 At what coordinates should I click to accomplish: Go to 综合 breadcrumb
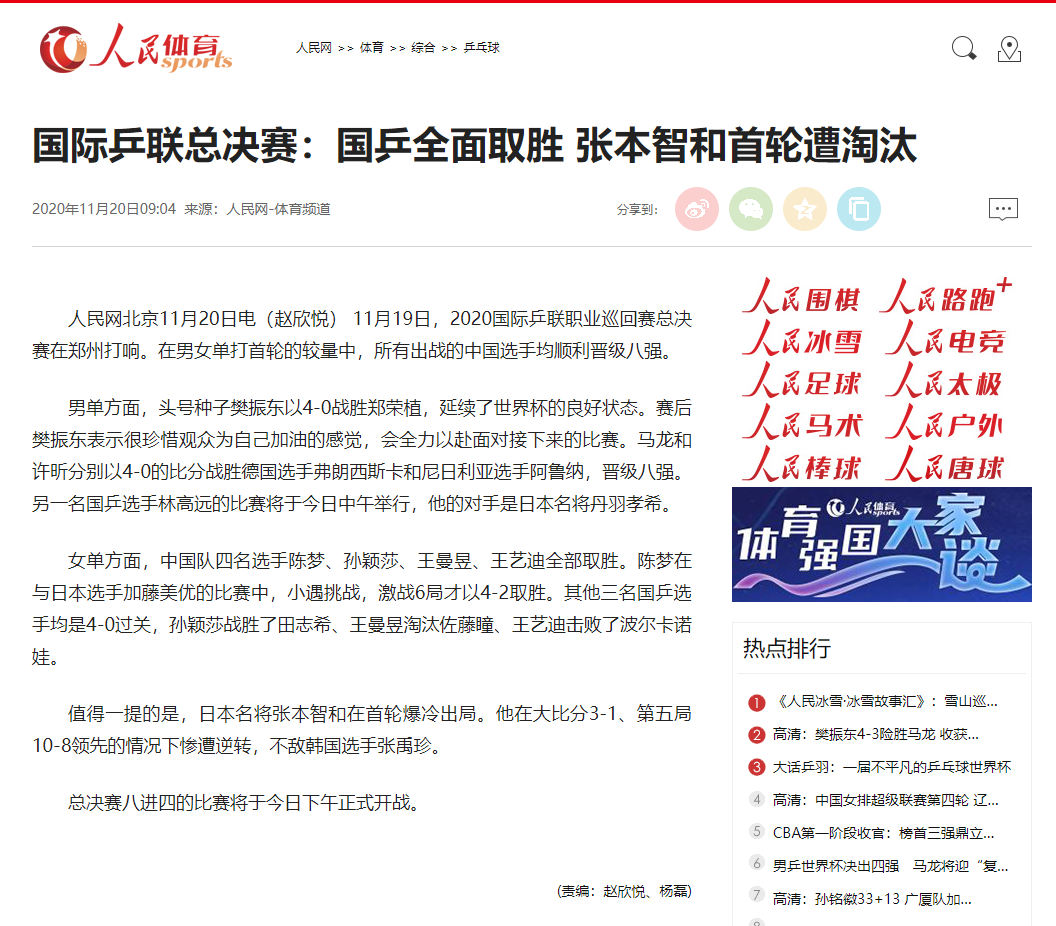click(x=423, y=48)
